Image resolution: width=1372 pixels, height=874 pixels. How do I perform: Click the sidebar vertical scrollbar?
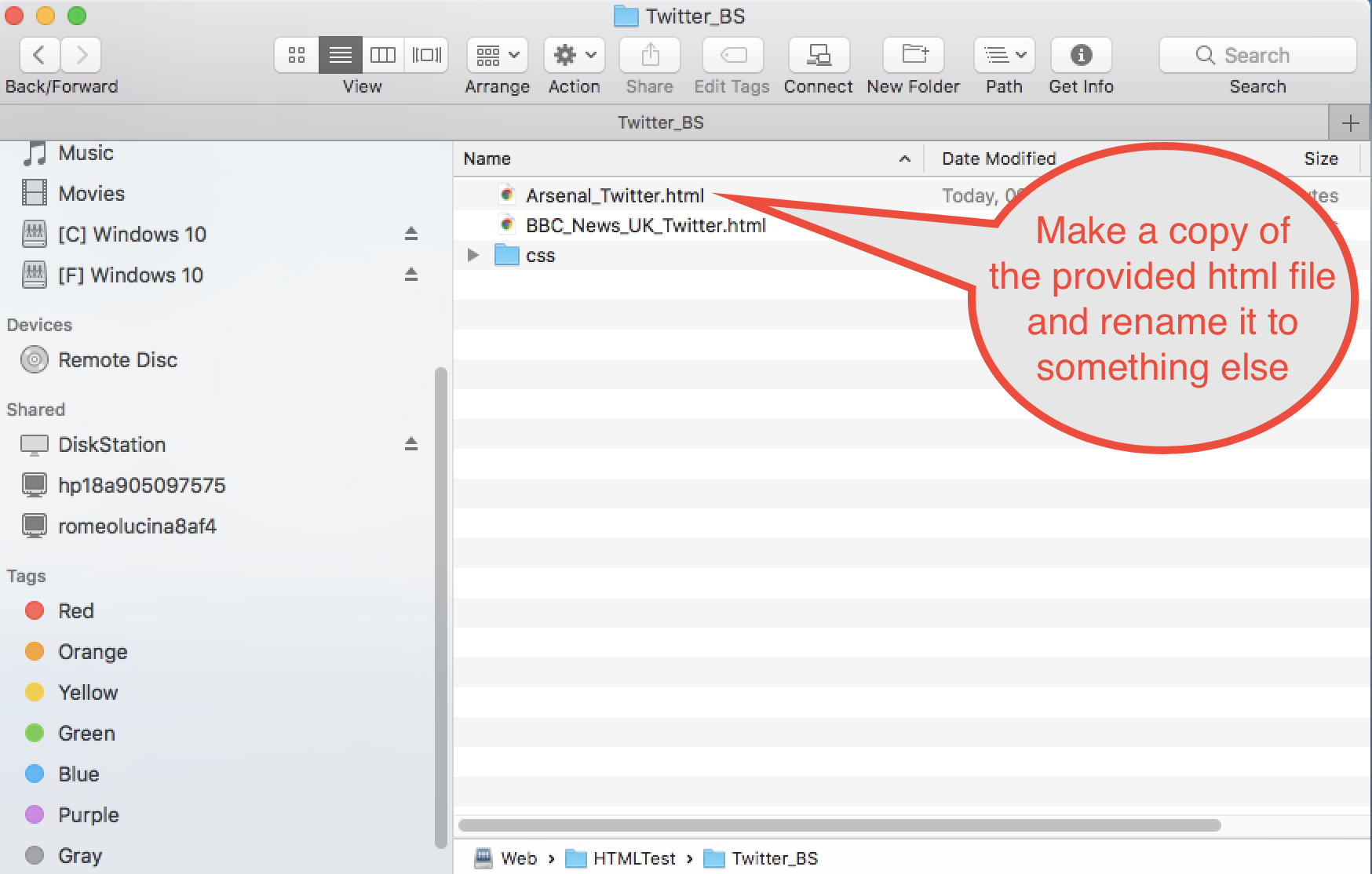pos(440,608)
